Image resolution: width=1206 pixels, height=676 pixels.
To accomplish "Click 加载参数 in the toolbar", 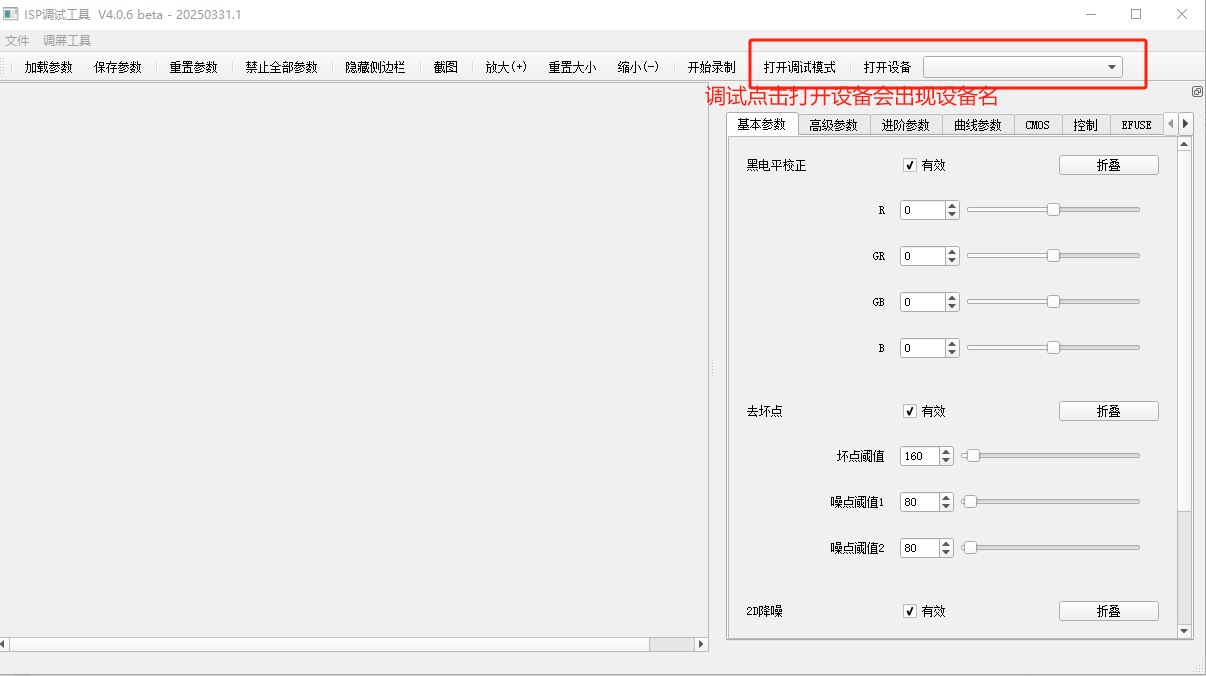I will (49, 67).
